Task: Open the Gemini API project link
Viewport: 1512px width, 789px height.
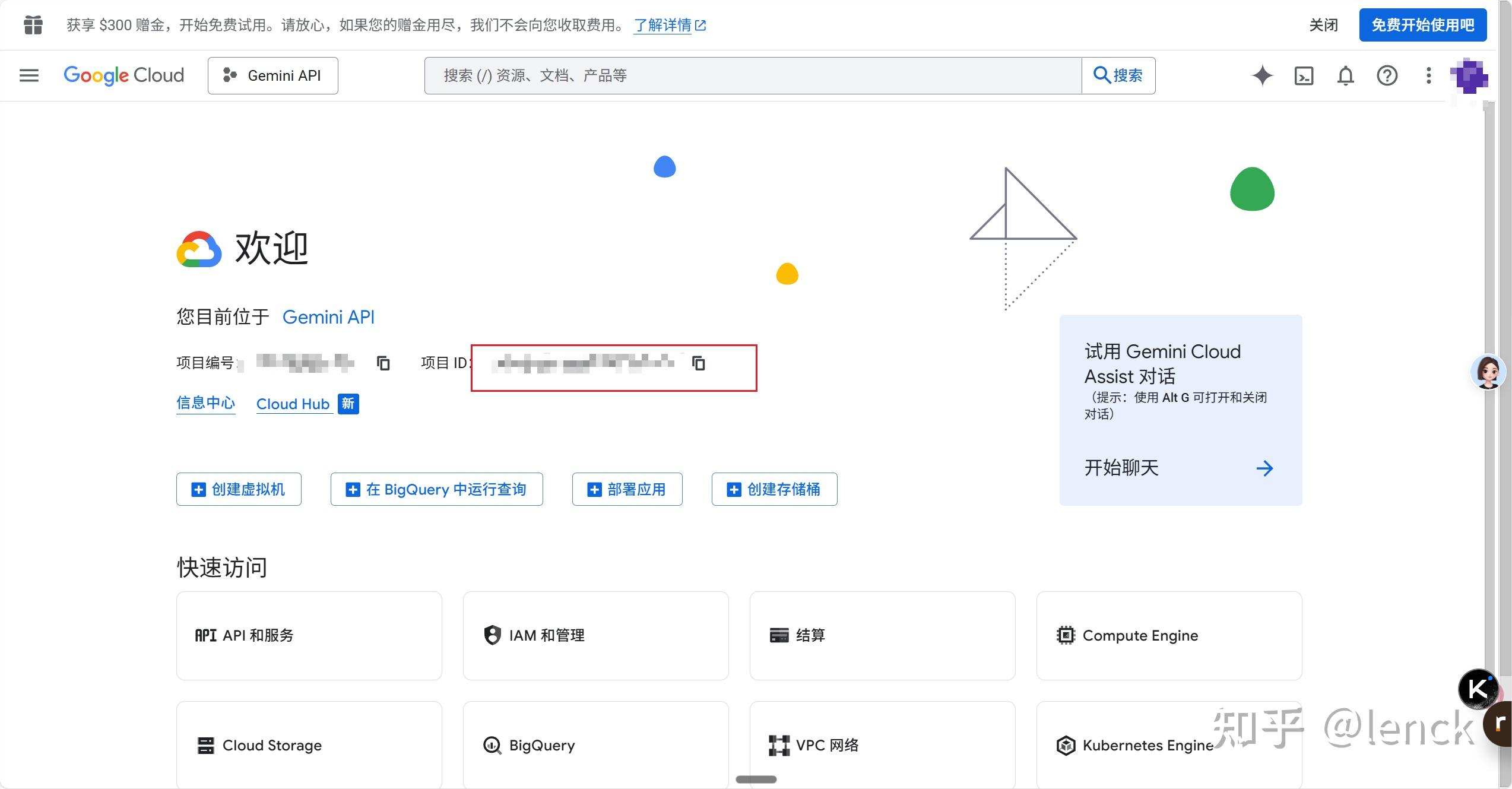Action: pyautogui.click(x=328, y=317)
